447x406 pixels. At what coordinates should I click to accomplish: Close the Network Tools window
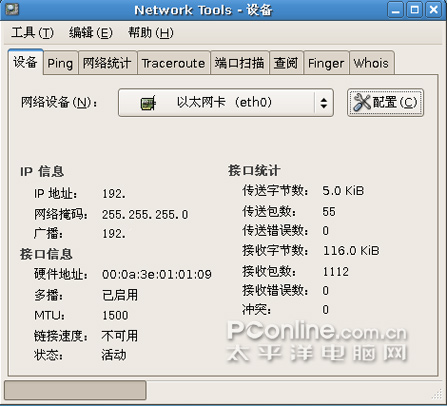coord(434,10)
